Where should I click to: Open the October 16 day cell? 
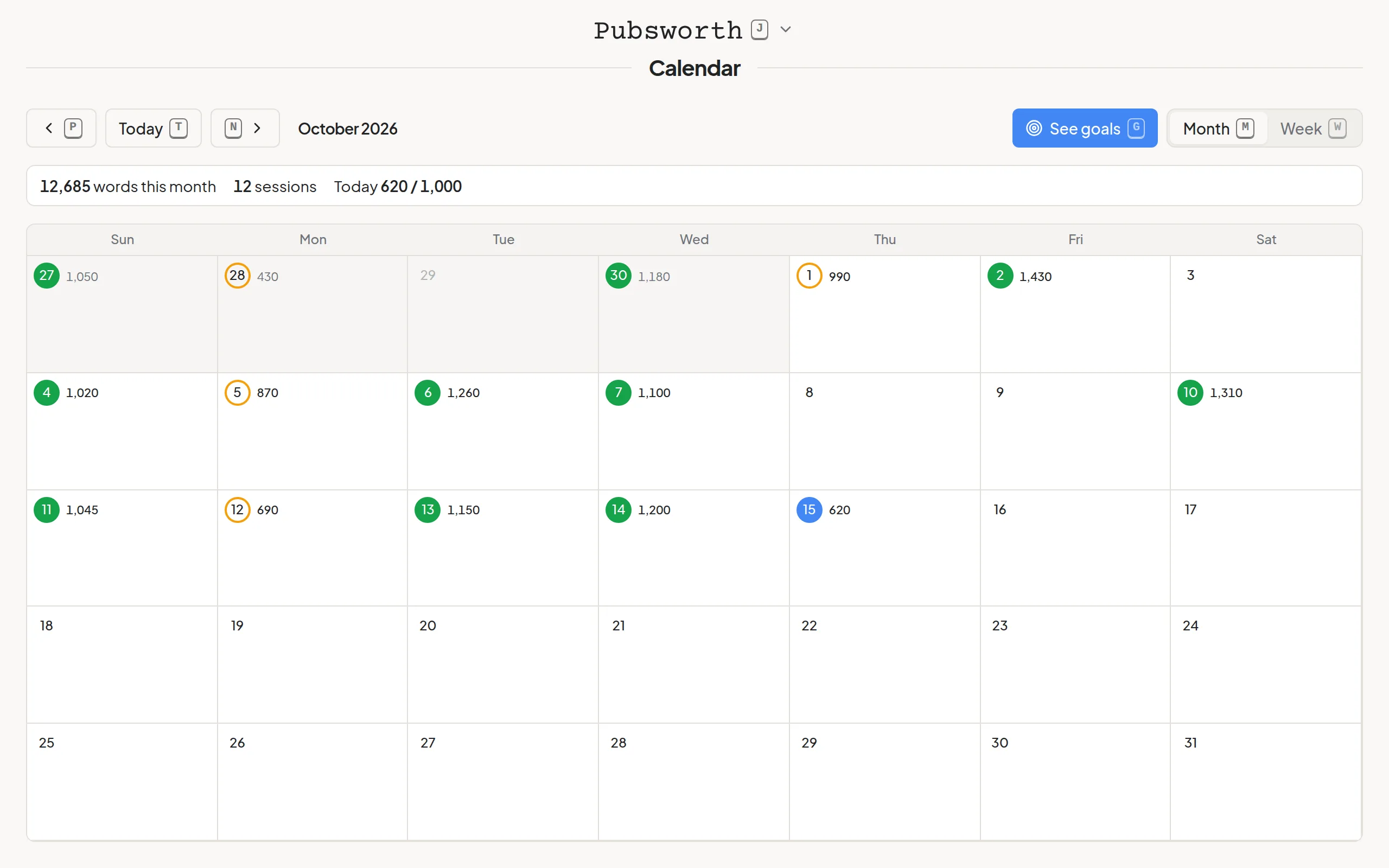click(1075, 548)
